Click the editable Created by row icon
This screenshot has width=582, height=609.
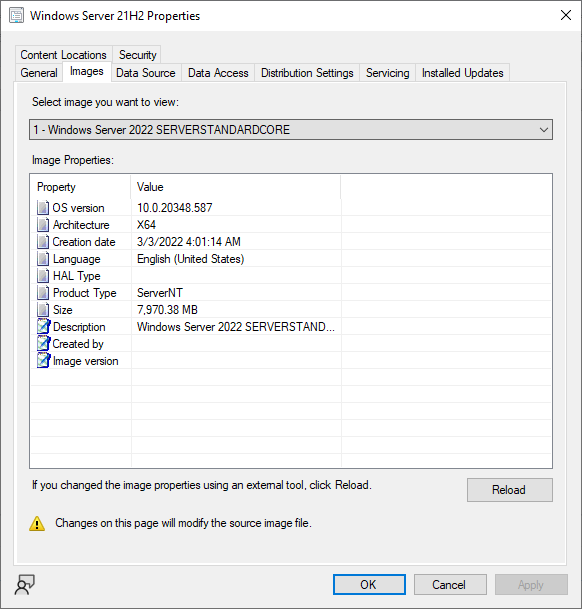(44, 344)
